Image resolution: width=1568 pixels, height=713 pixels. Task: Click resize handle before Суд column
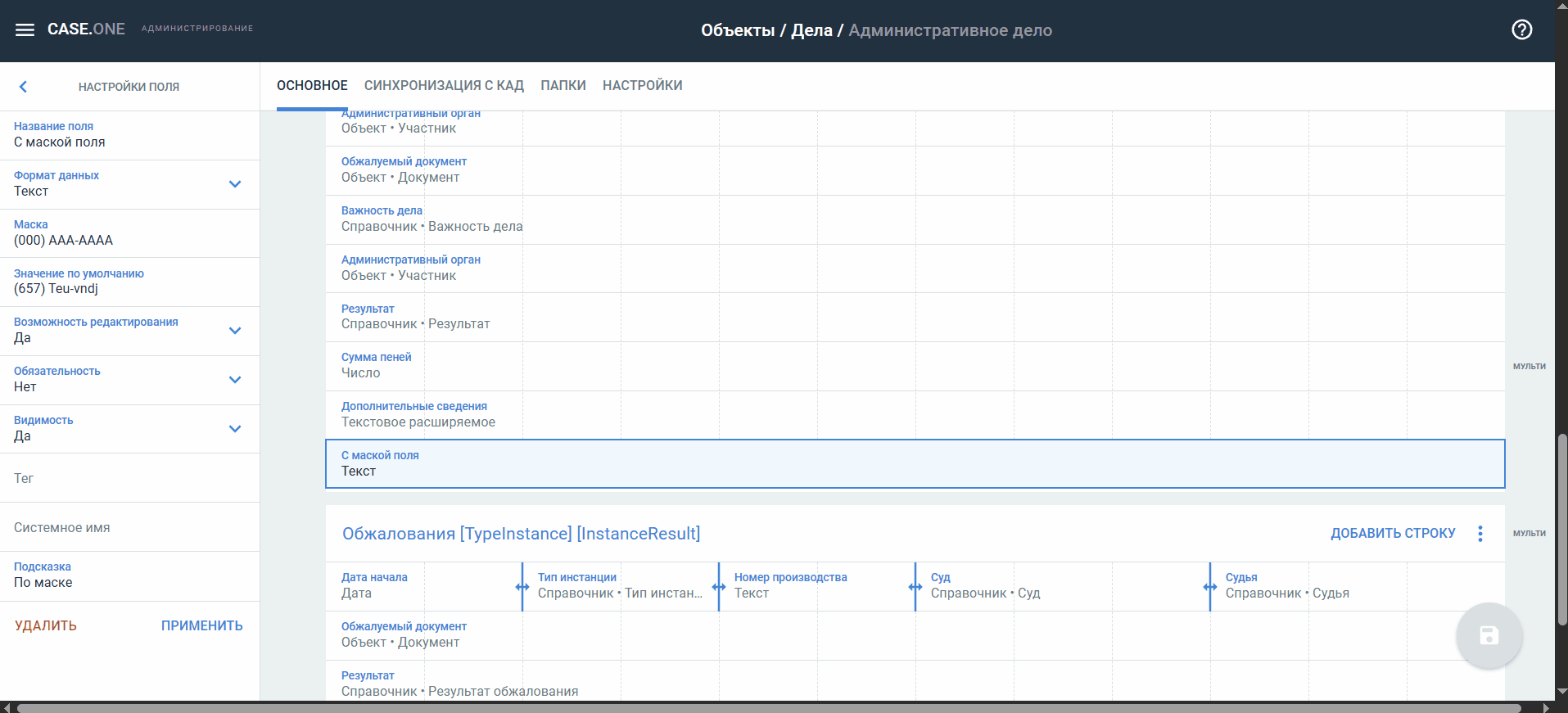915,587
